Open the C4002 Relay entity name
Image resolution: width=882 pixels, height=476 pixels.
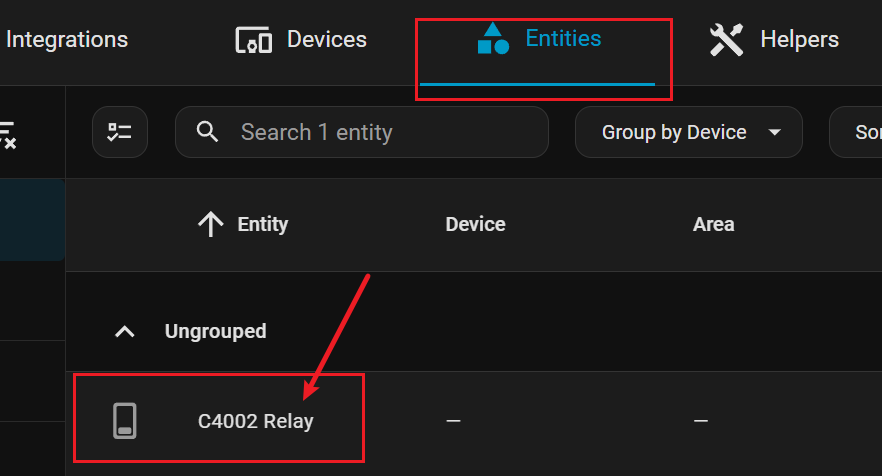click(255, 421)
